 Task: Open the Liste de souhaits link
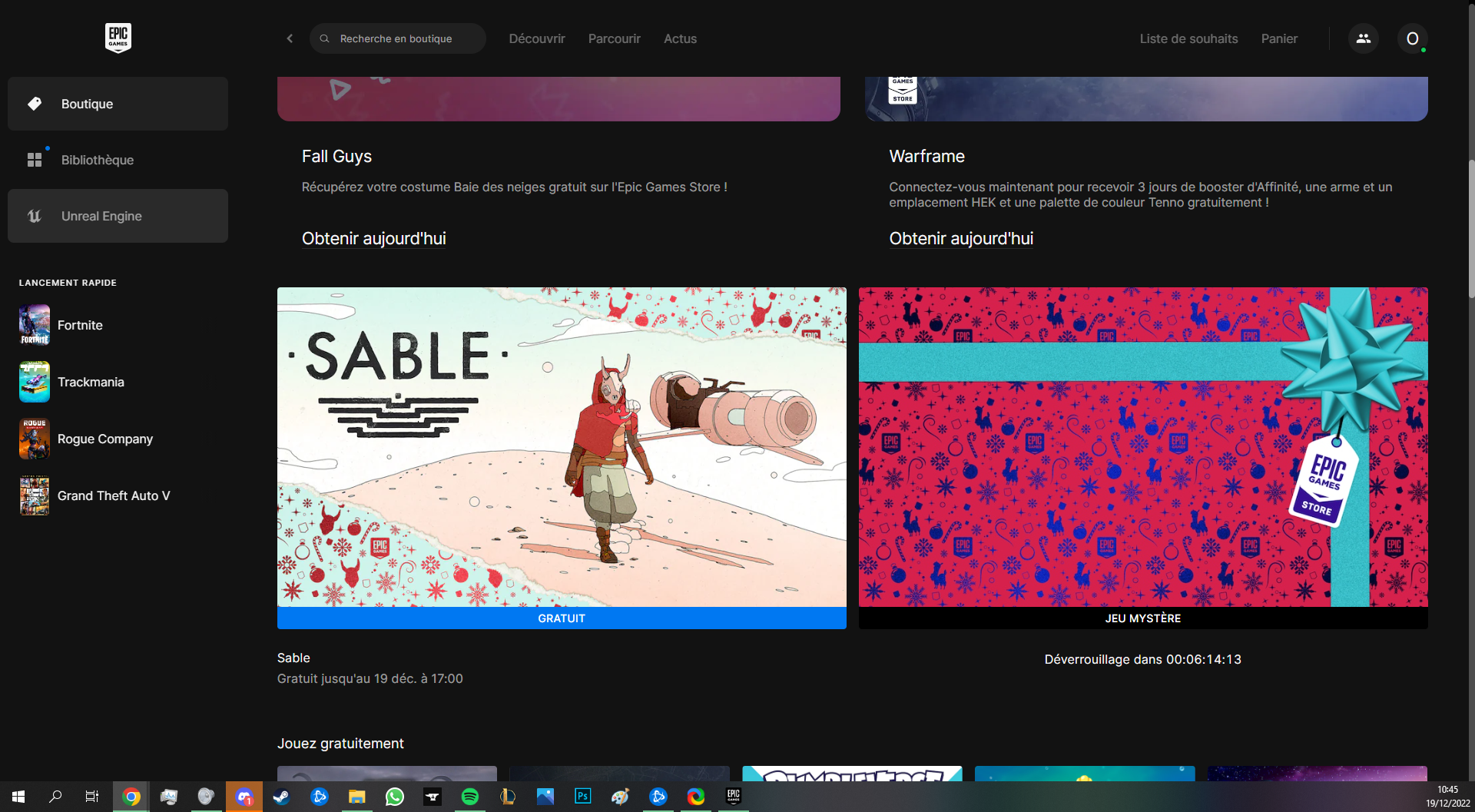1188,38
